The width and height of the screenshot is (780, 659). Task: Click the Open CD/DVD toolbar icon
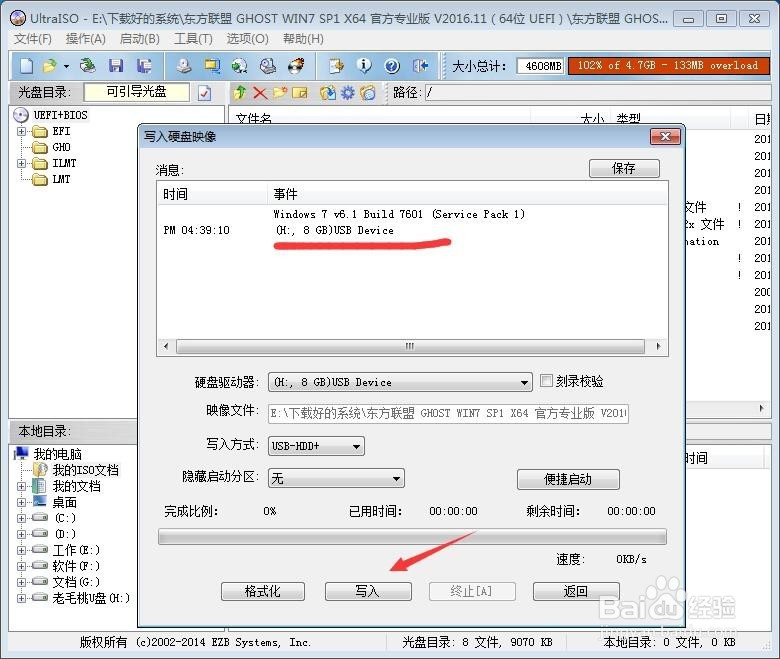tap(88, 66)
